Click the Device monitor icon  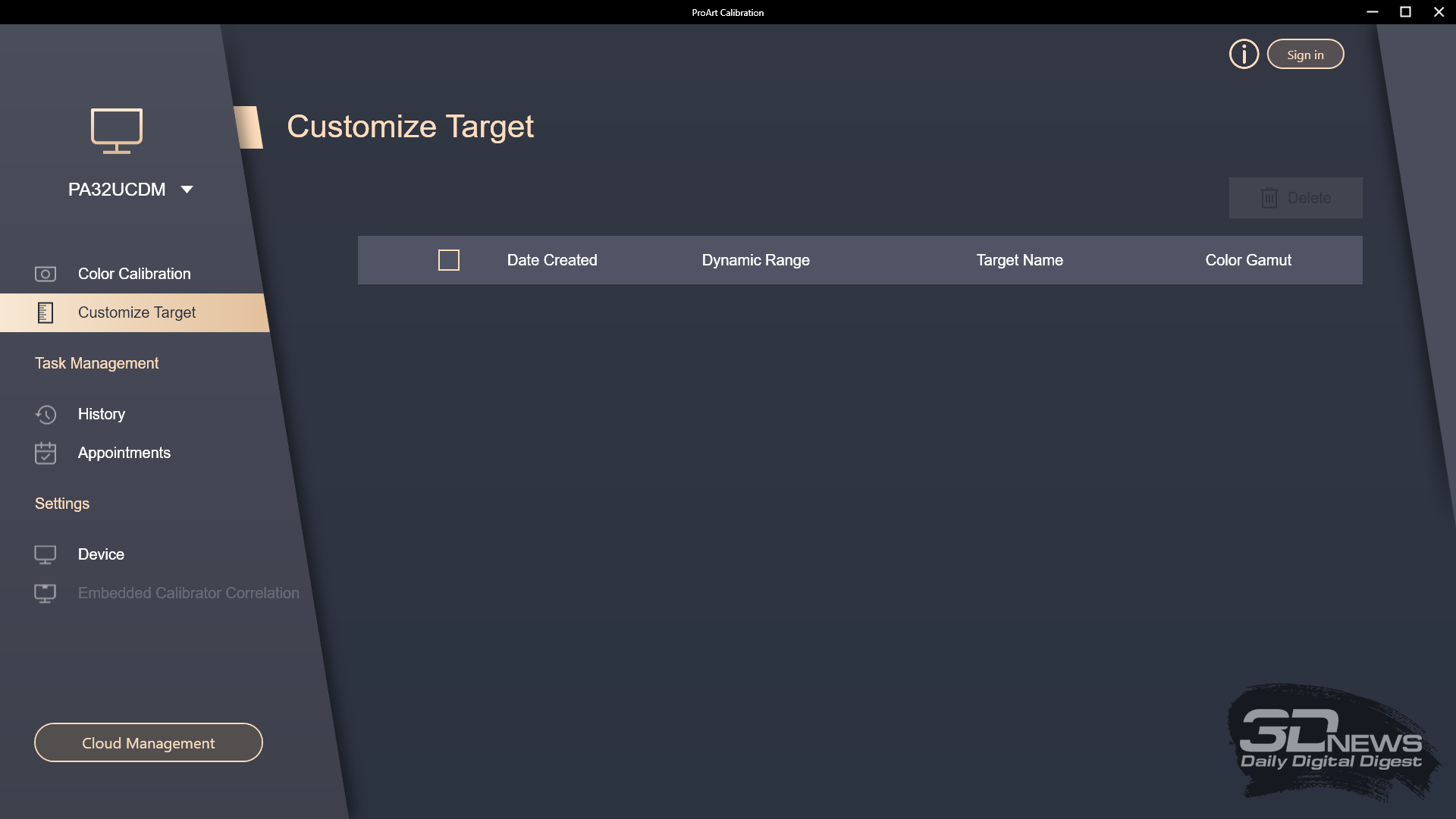click(45, 554)
